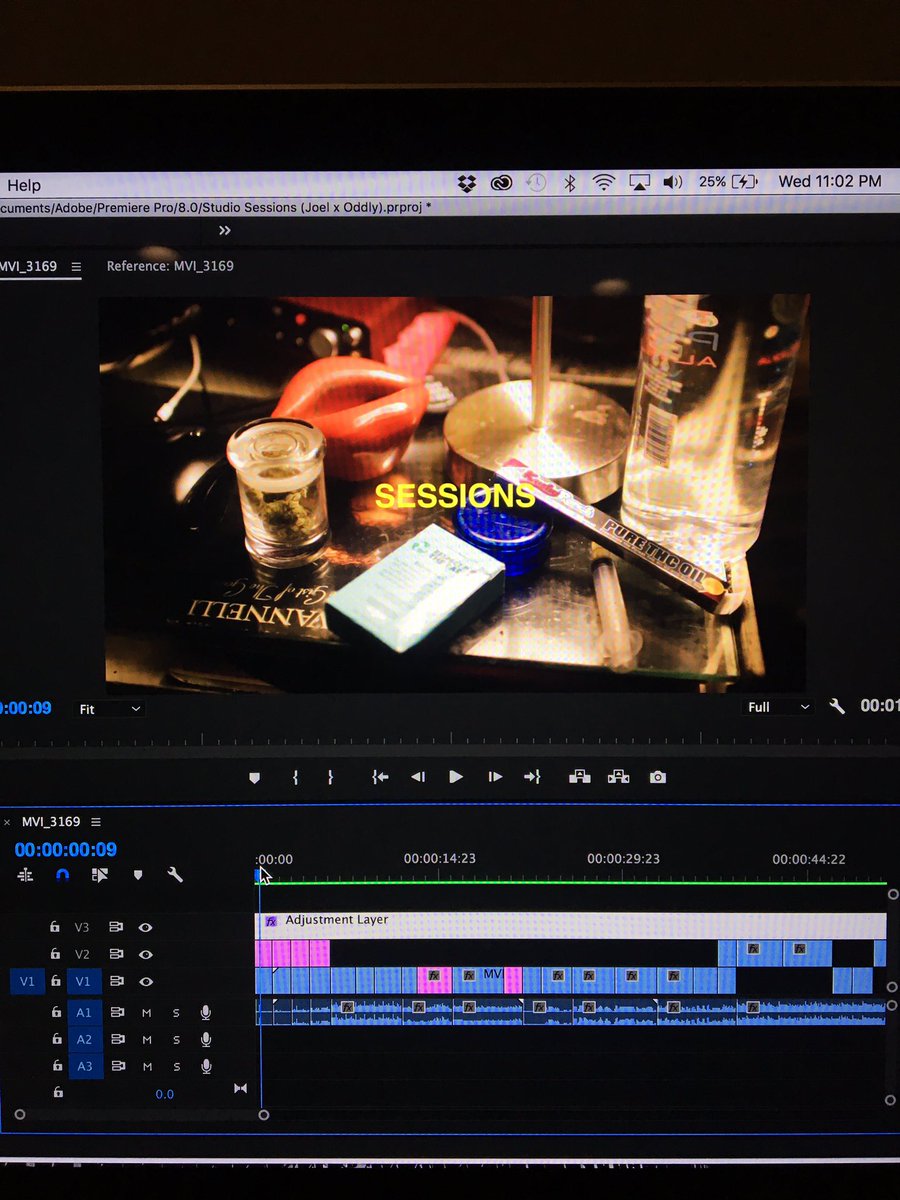This screenshot has height=1200, width=900.
Task: Open the Help menu
Action: [24, 185]
